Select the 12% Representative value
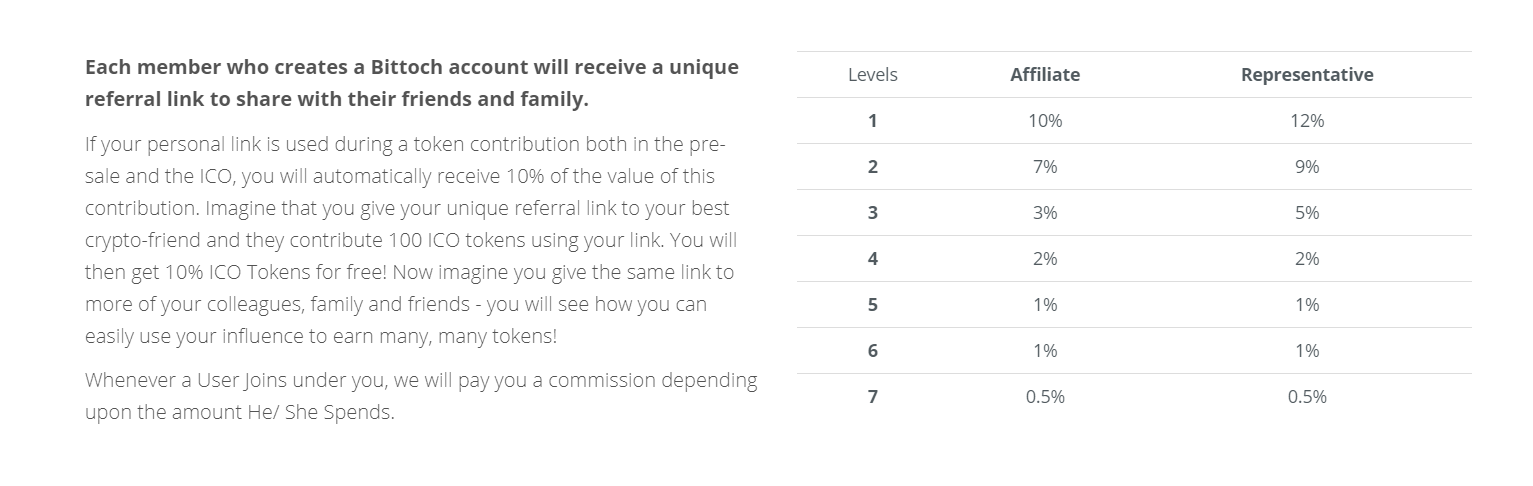This screenshot has height=486, width=1533. pos(1307,121)
